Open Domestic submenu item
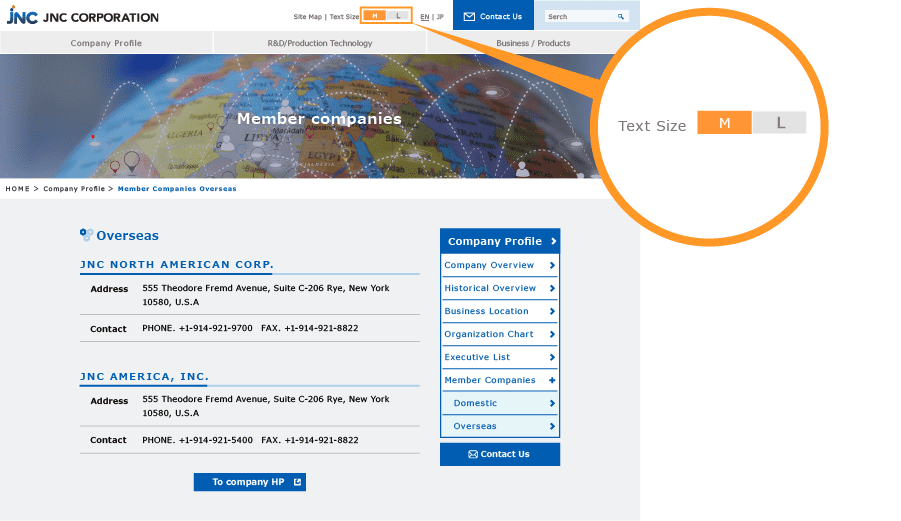 pyautogui.click(x=500, y=403)
